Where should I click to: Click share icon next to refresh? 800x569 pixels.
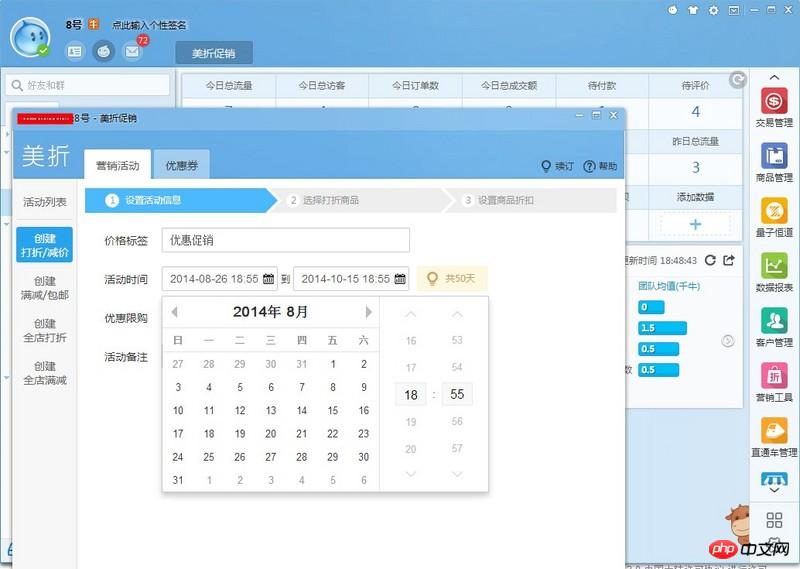(729, 260)
